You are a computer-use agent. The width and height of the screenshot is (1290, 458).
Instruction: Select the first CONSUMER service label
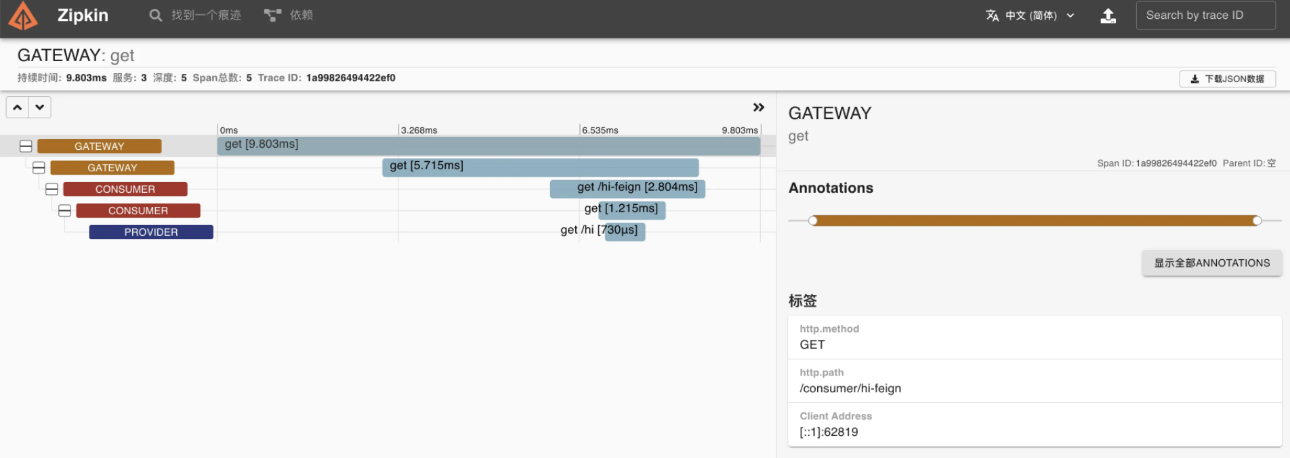125,189
